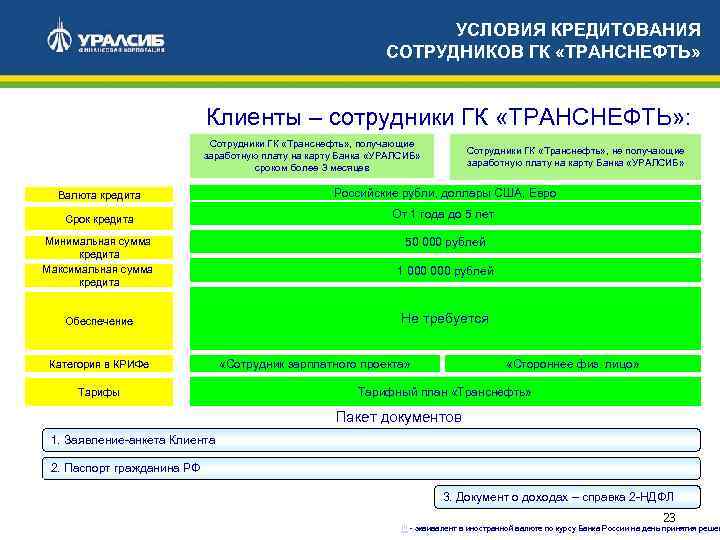Click the 'Тарифы' label

99,392
